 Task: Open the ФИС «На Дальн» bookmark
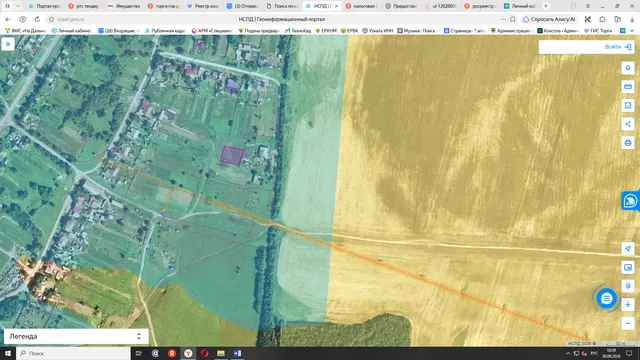click(x=25, y=31)
